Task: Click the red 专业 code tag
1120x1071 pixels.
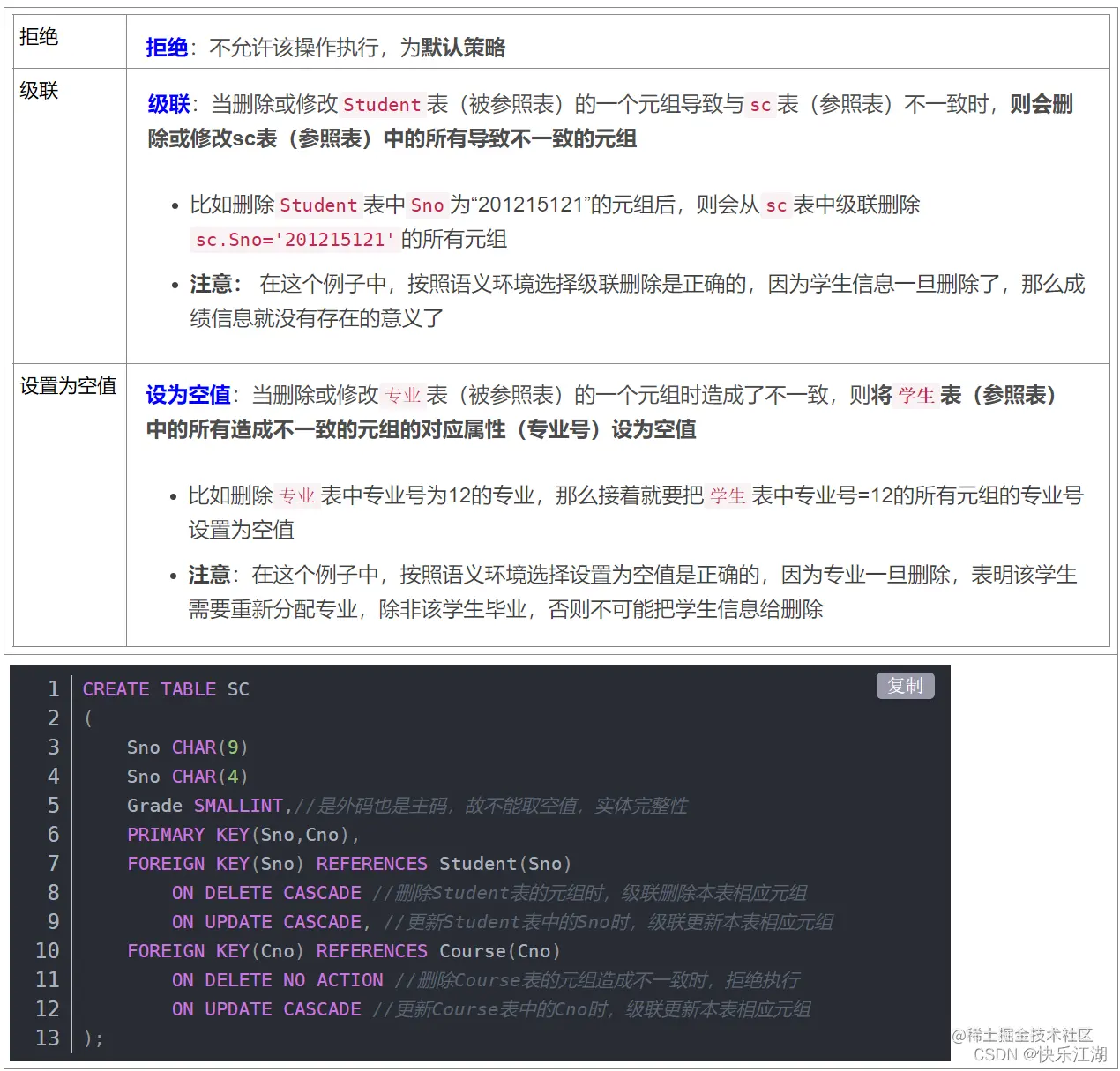Action: click(x=404, y=396)
